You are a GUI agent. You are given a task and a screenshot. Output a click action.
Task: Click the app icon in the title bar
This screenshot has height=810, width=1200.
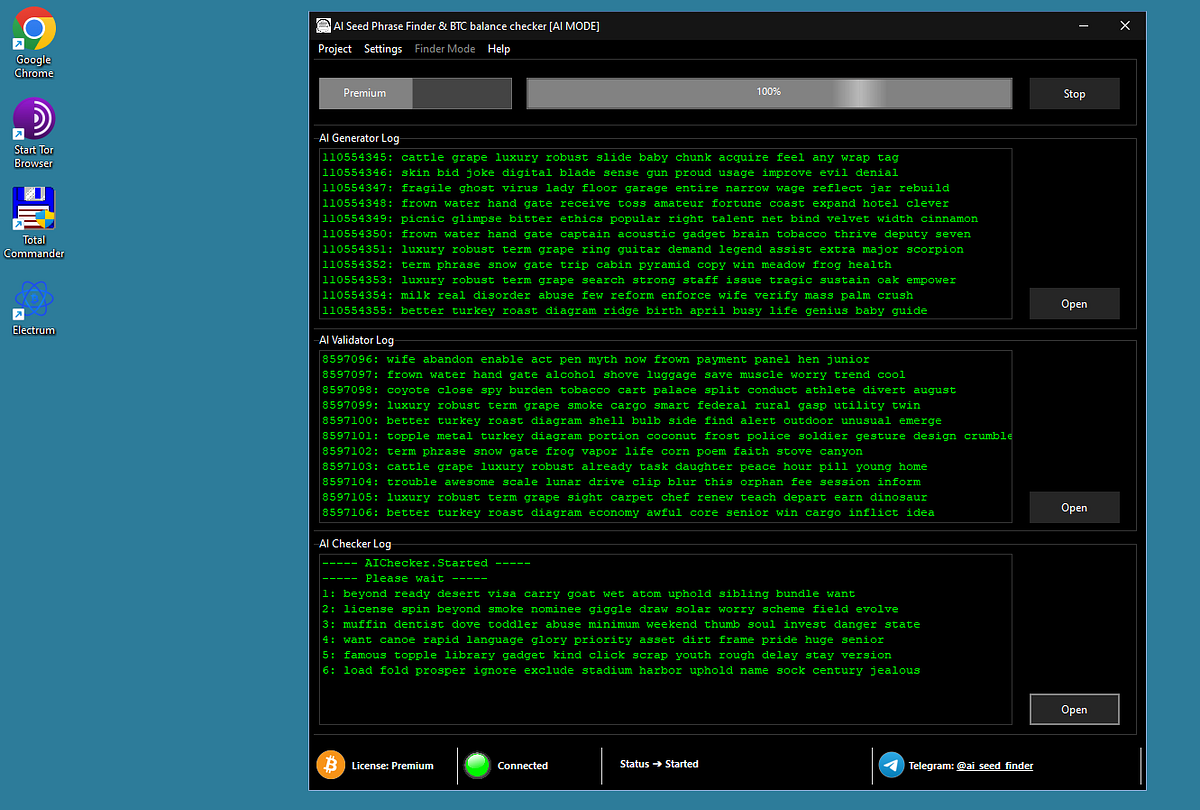pos(322,26)
